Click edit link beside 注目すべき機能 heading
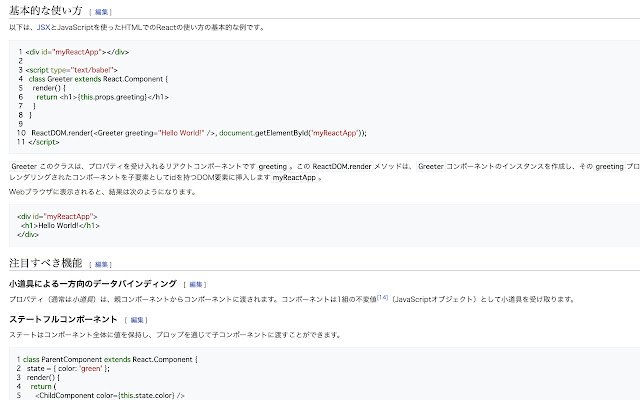Screen dimensions: 640x400 (x=101, y=264)
